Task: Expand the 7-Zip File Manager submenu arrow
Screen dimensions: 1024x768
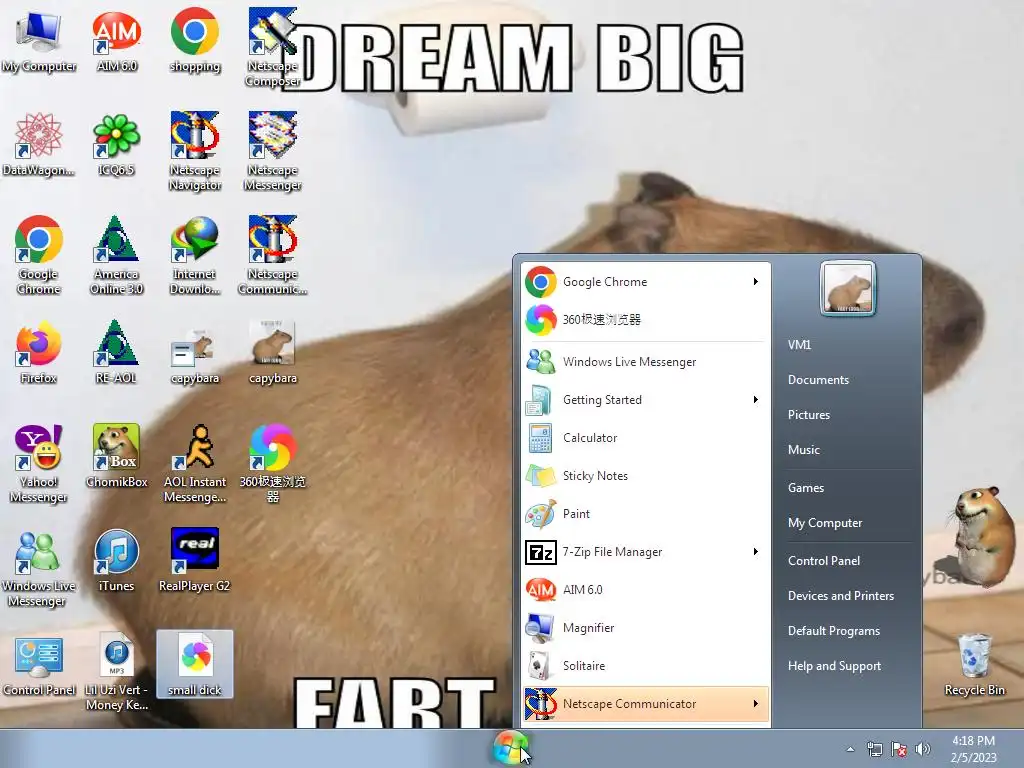Action: (x=756, y=552)
